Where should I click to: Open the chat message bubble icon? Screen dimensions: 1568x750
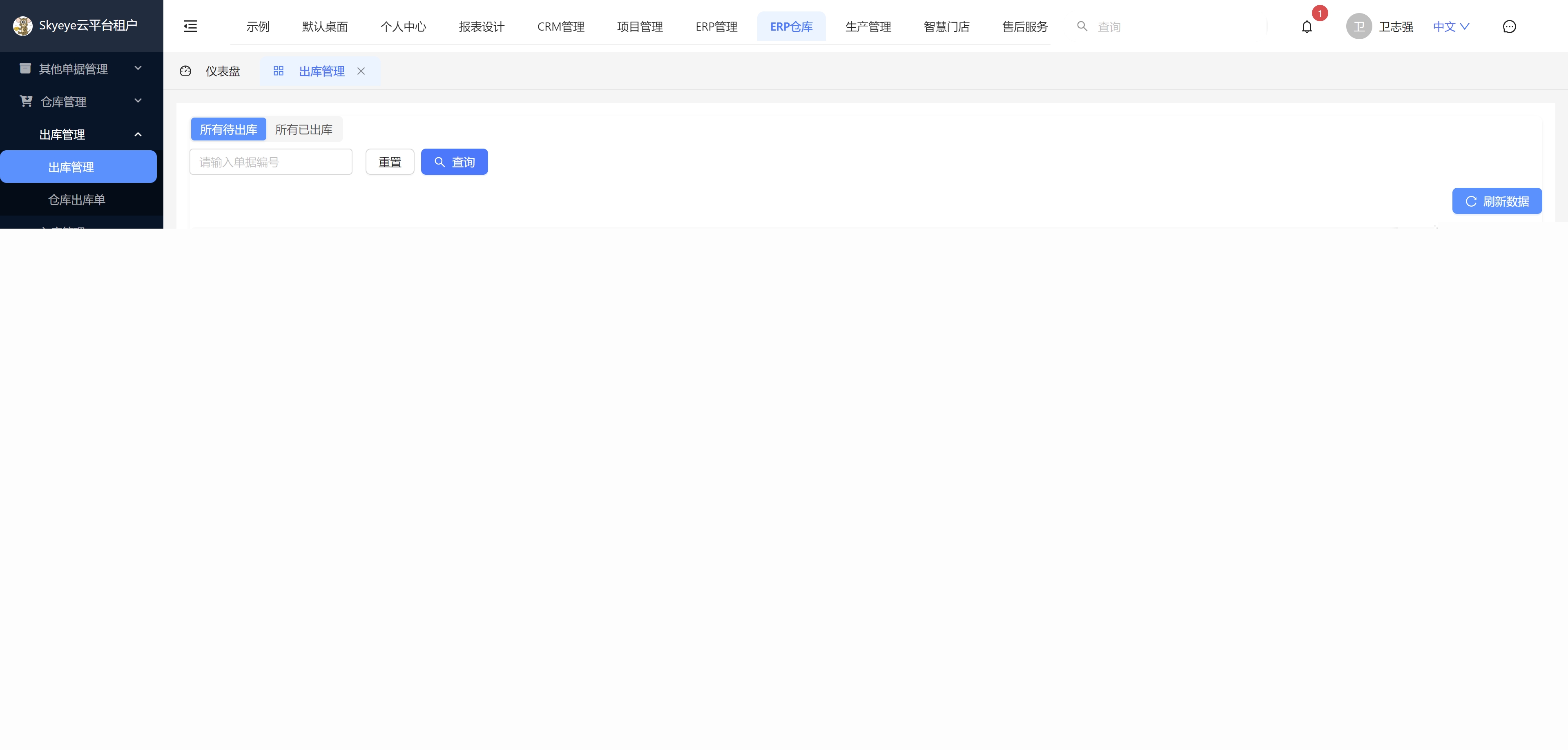1509,27
